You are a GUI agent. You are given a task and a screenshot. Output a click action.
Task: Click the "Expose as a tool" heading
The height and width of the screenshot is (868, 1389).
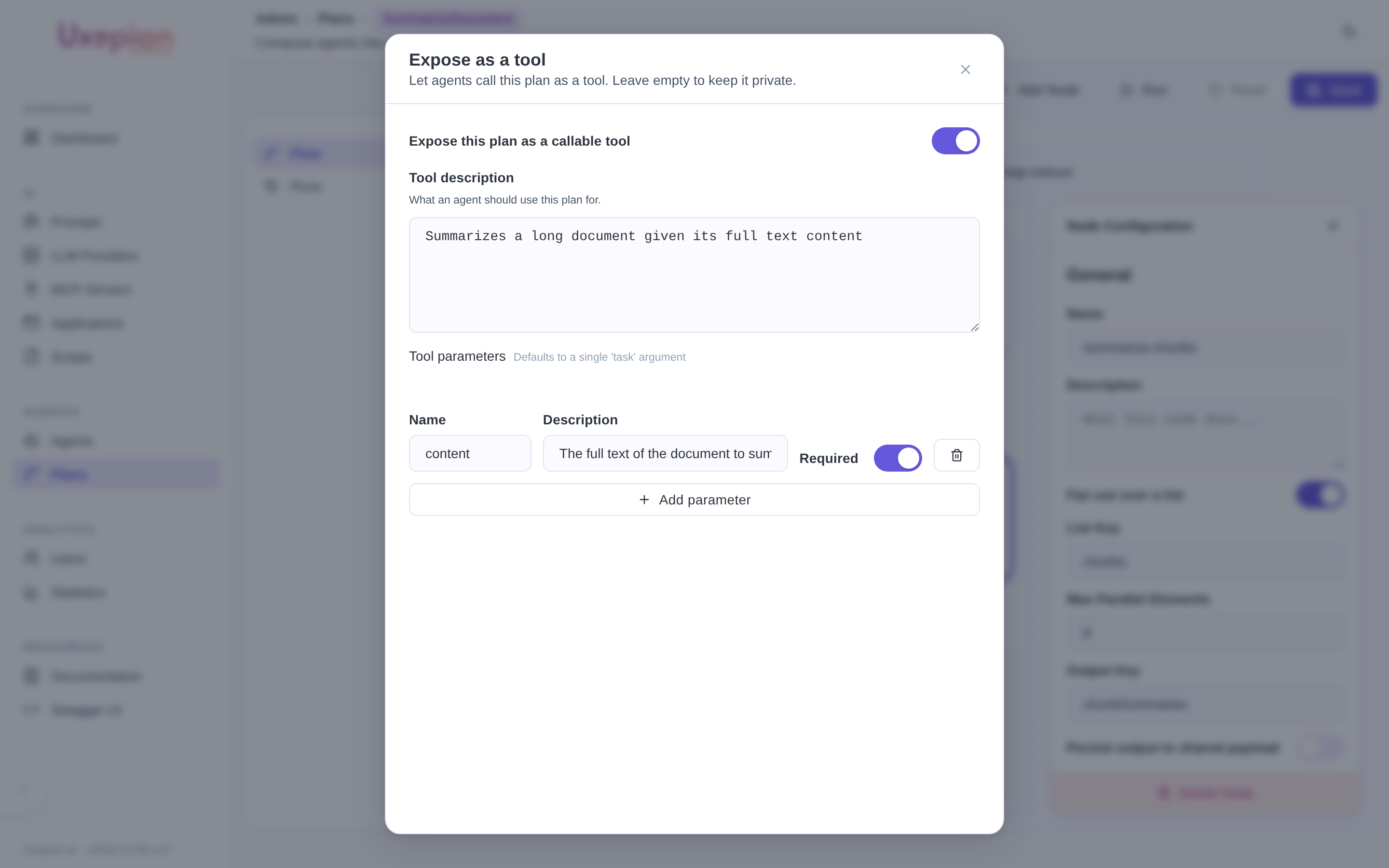point(477,60)
